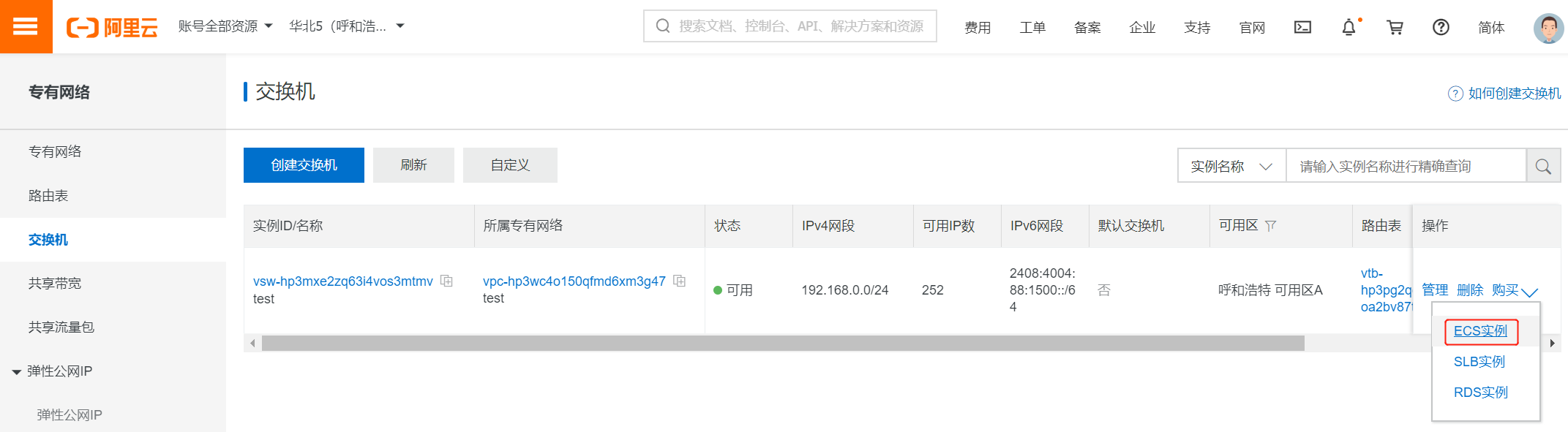Click the instance name search magnifier button
This screenshot has width=1568, height=432.
(1543, 166)
